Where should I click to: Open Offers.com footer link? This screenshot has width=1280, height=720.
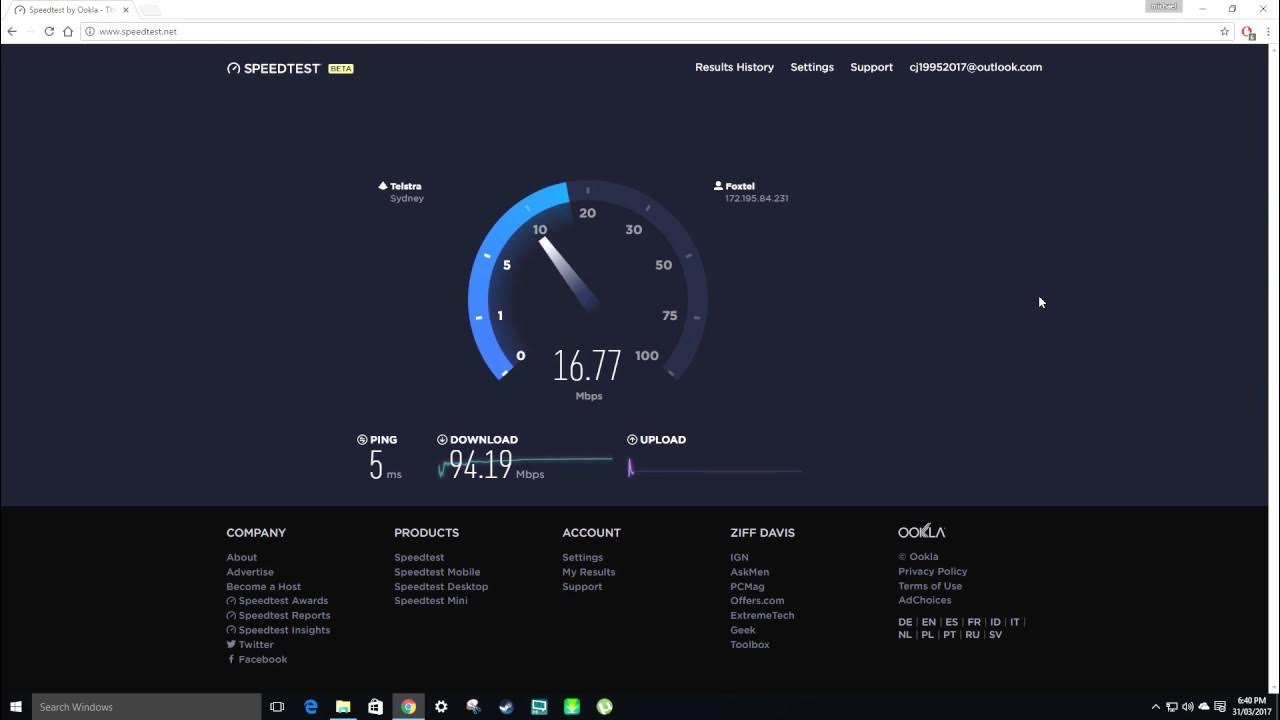[757, 601]
